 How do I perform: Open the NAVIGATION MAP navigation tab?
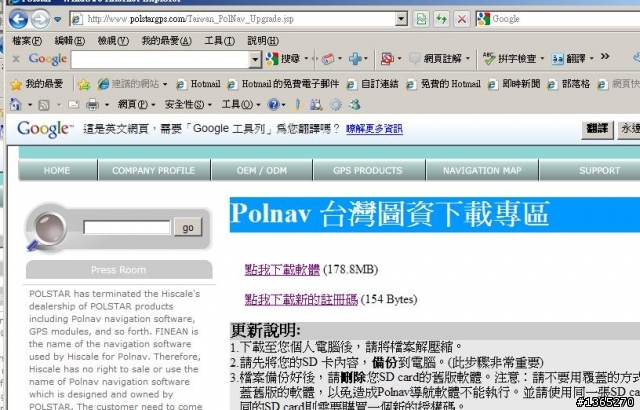[482, 170]
